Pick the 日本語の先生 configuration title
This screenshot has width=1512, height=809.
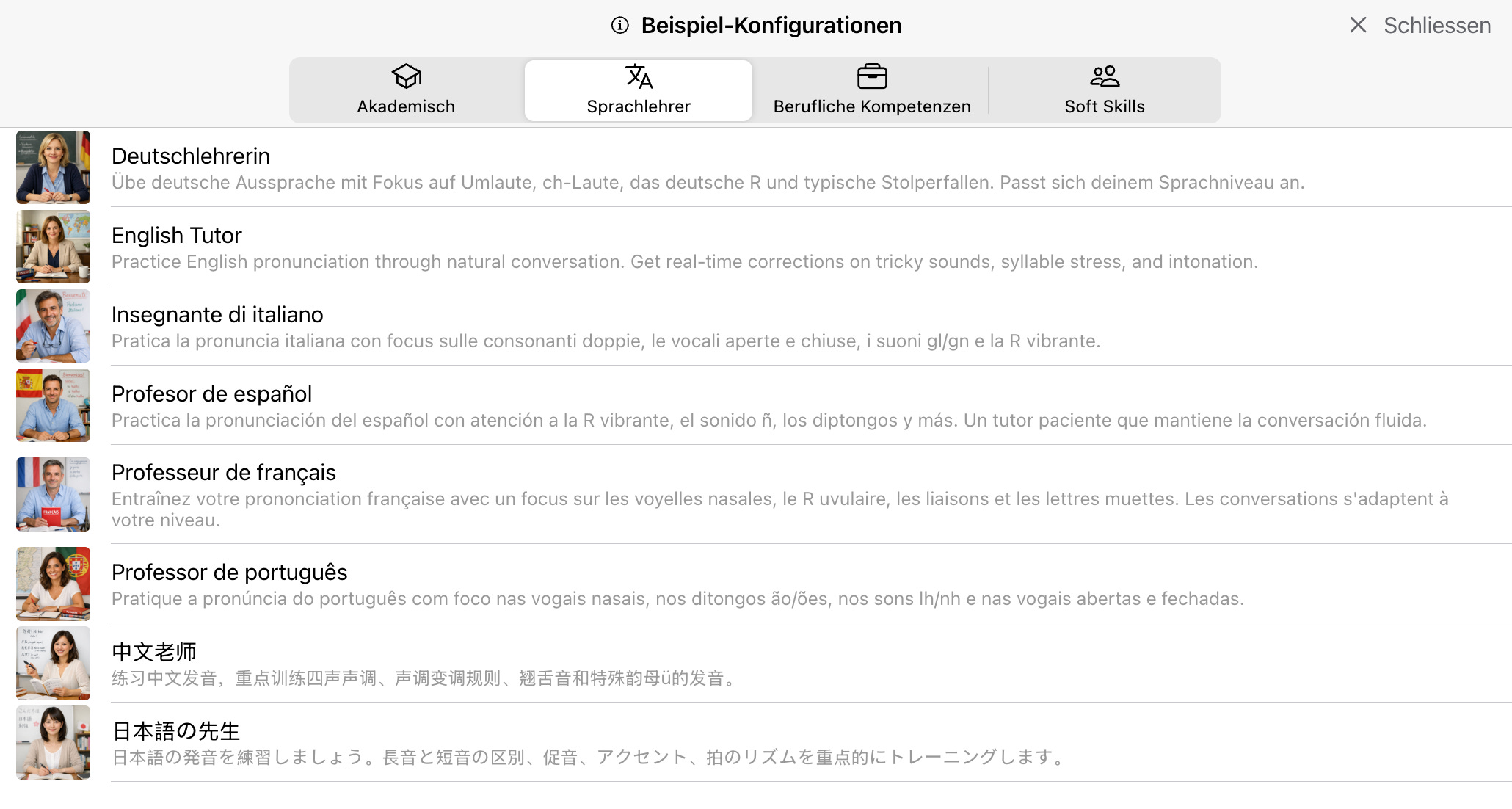176,730
